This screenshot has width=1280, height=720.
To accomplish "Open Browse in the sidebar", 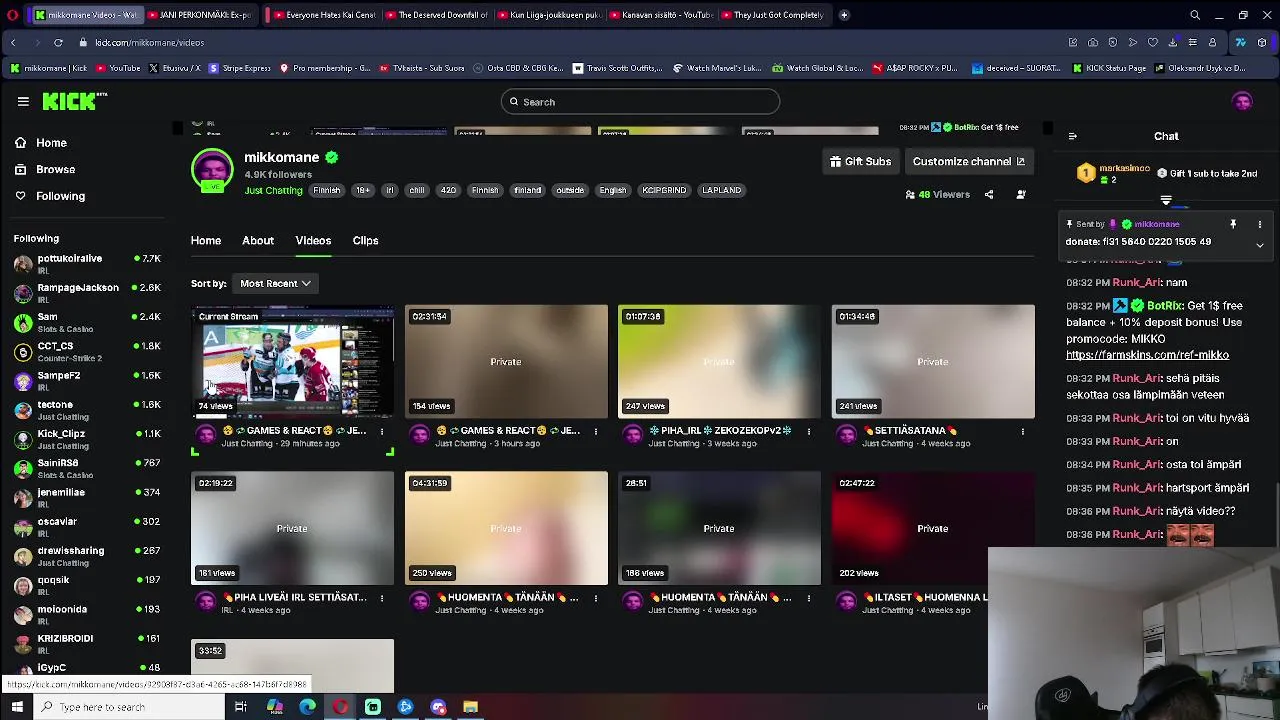I will [44, 169].
